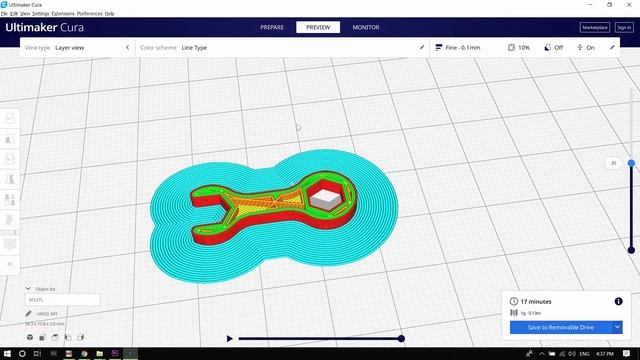Open the Preferences menu
The width and height of the screenshot is (640, 360).
[x=89, y=13]
